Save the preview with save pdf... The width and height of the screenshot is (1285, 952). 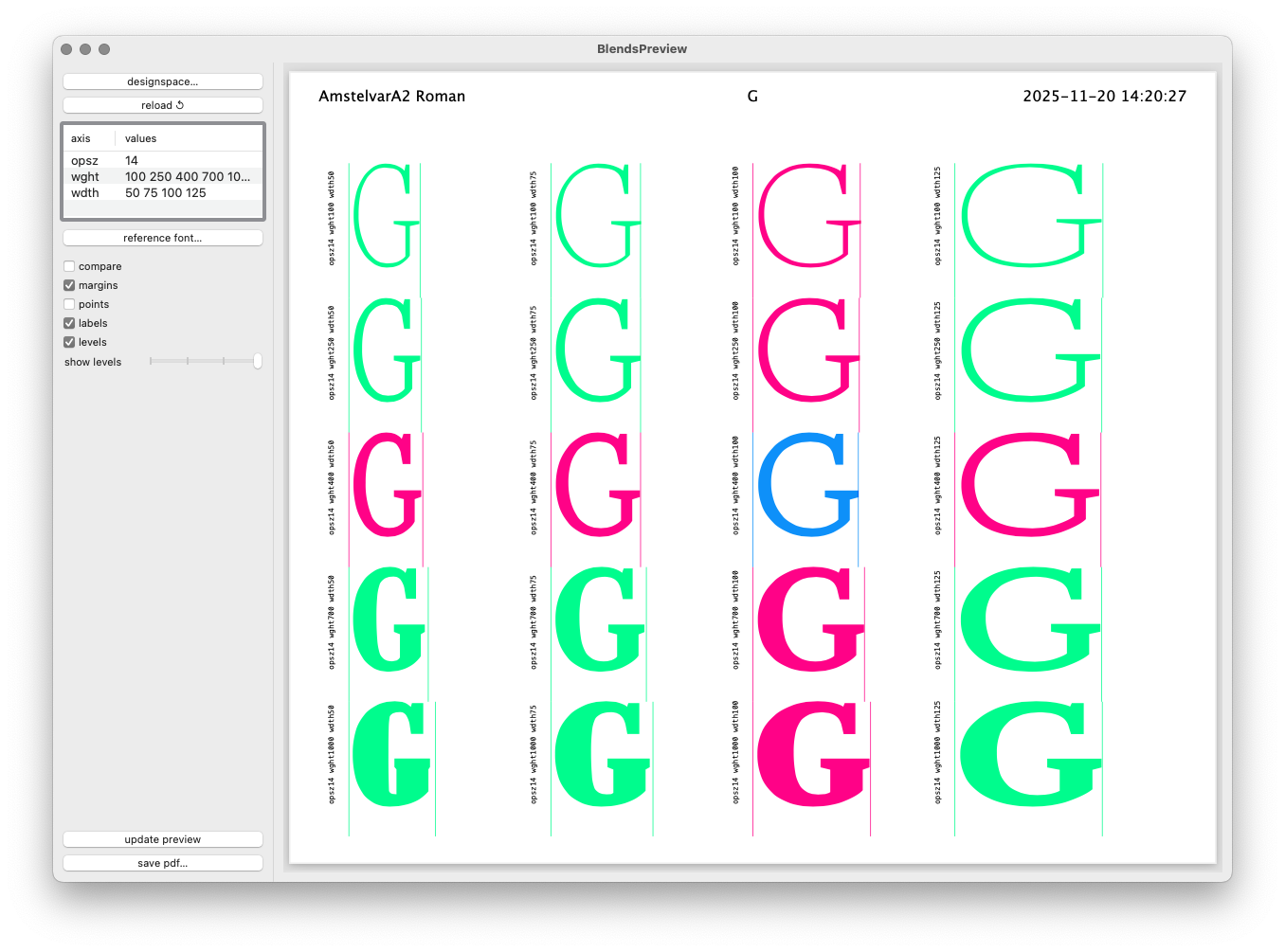[x=163, y=863]
